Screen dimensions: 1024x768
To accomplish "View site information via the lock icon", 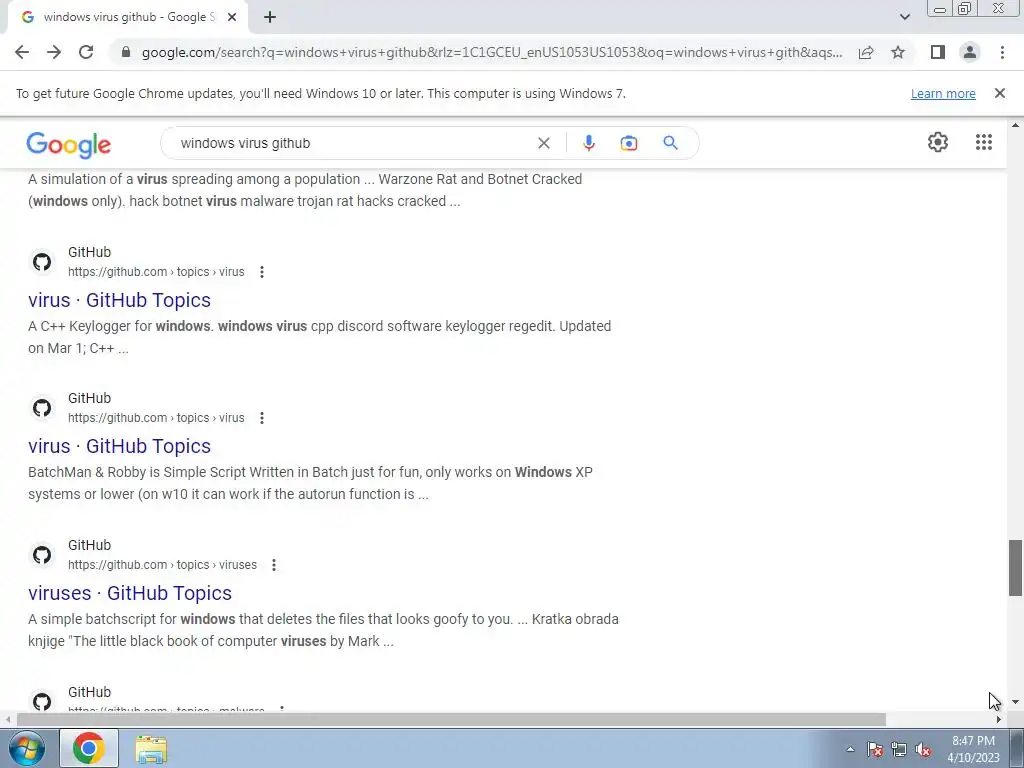I will (126, 52).
